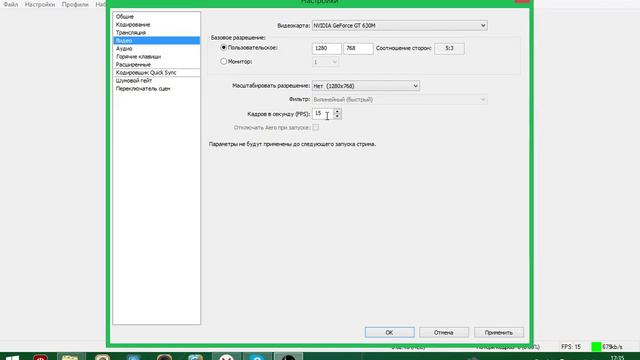Screen dimensions: 640x360
Task: Click the Базовое разрешение group label
Action: (x=238, y=38)
